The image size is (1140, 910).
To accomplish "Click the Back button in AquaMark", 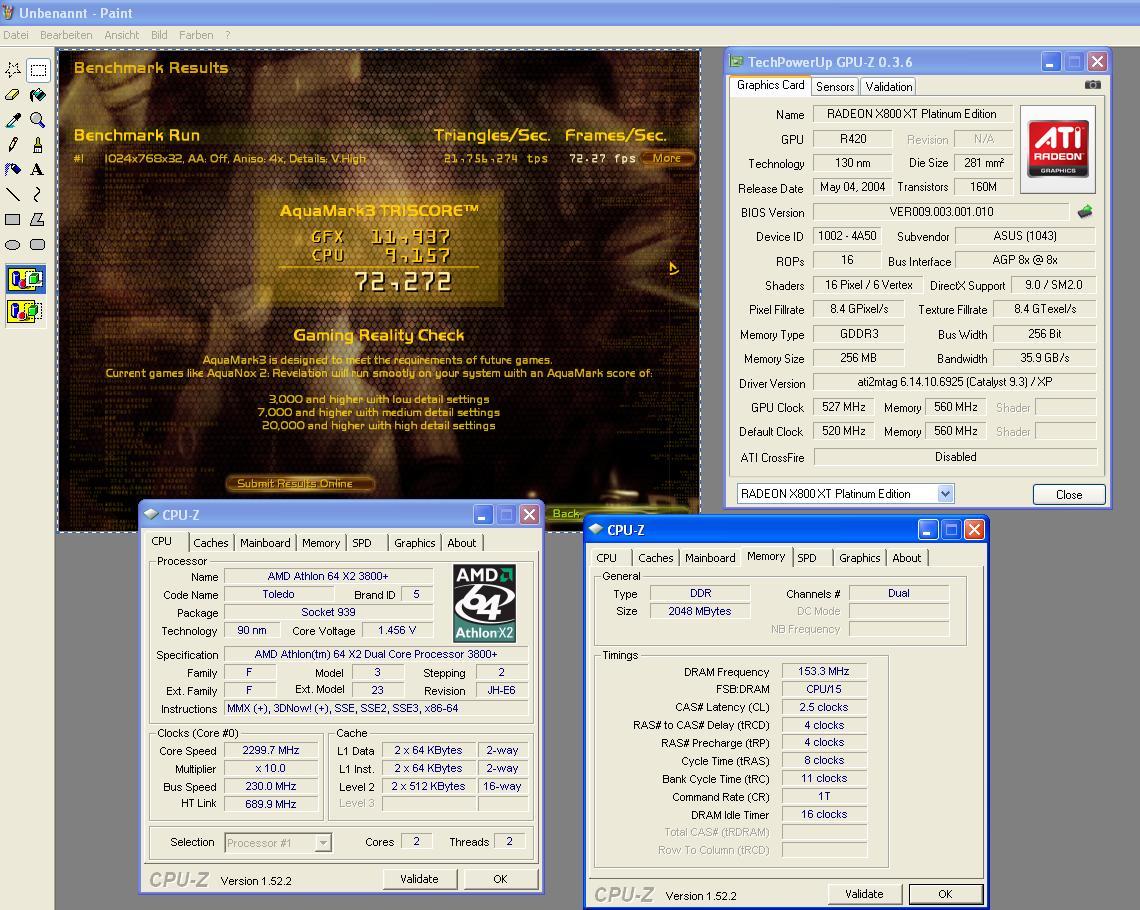I will point(566,513).
